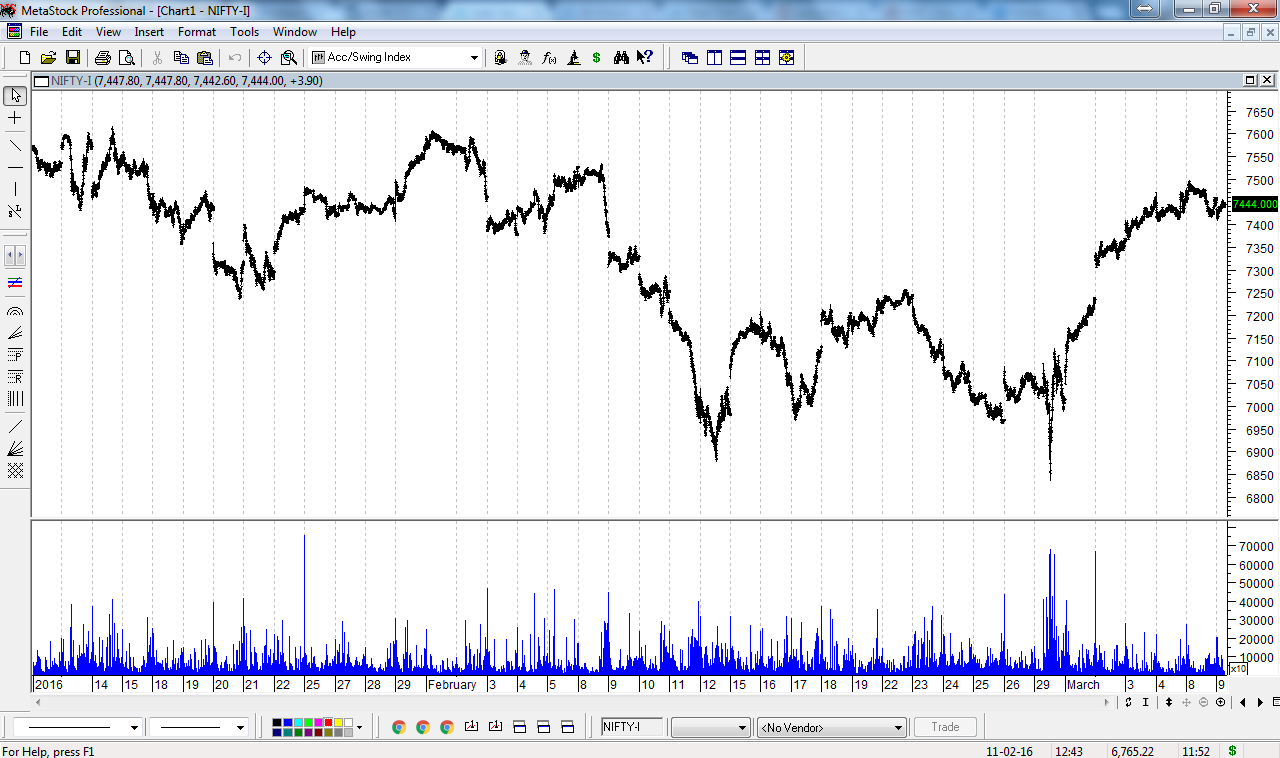Select the arrow pointer tool
The width and height of the screenshot is (1280, 758).
tap(15, 96)
